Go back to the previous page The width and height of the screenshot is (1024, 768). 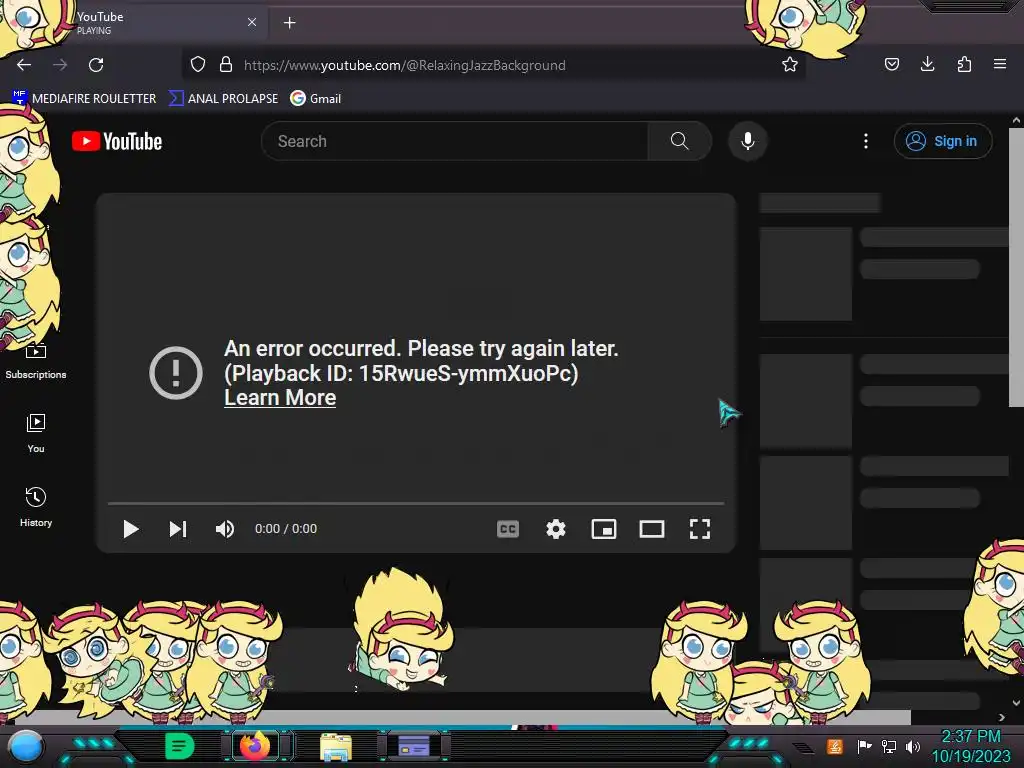point(24,65)
